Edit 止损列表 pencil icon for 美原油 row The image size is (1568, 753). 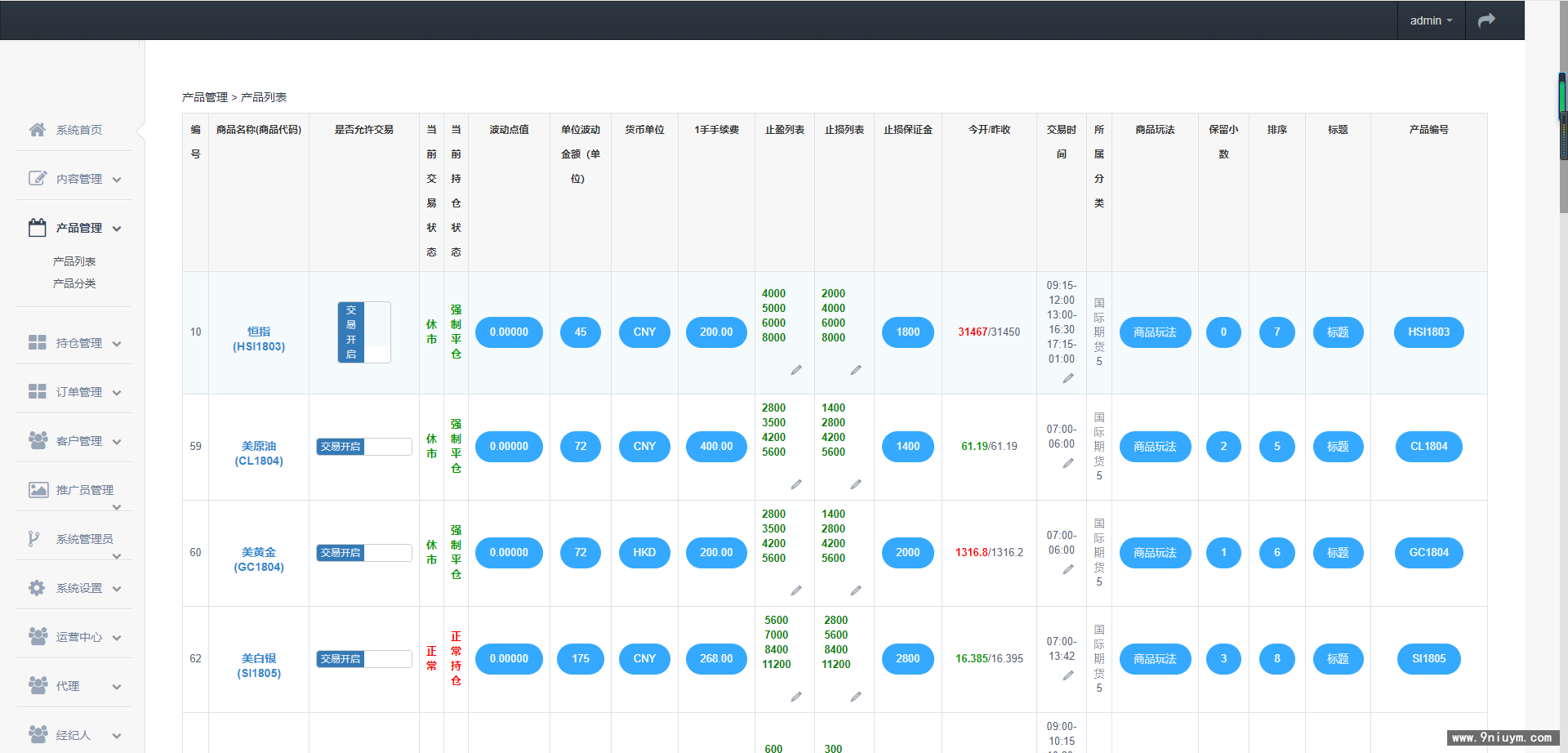pos(856,484)
